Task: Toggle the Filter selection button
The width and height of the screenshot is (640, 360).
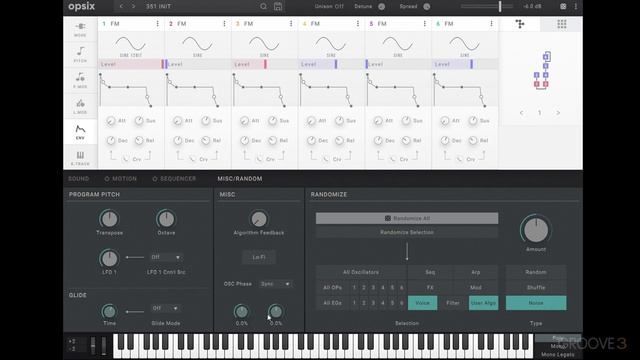Action: pos(453,303)
